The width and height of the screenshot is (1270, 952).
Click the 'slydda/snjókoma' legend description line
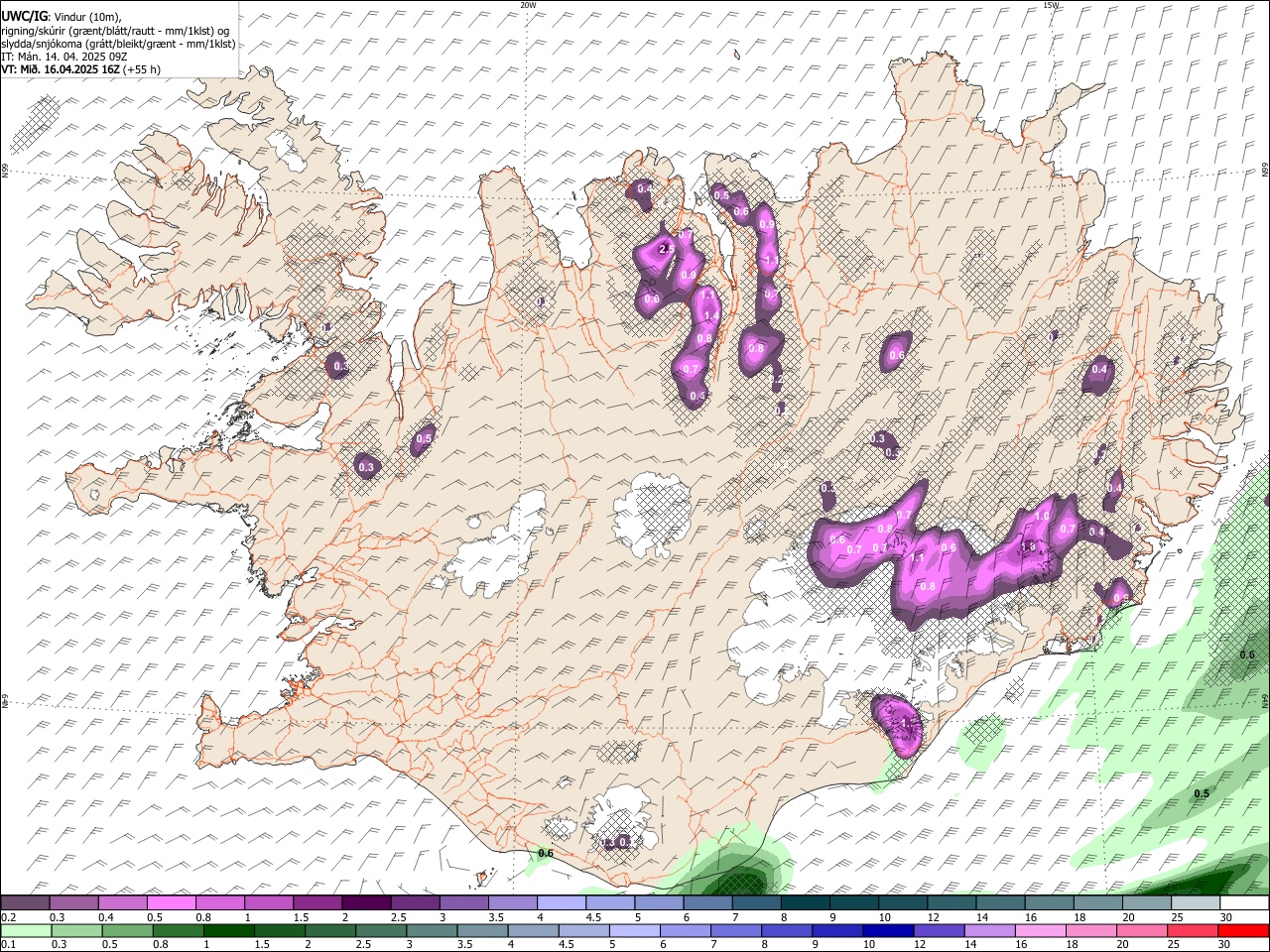[x=118, y=44]
